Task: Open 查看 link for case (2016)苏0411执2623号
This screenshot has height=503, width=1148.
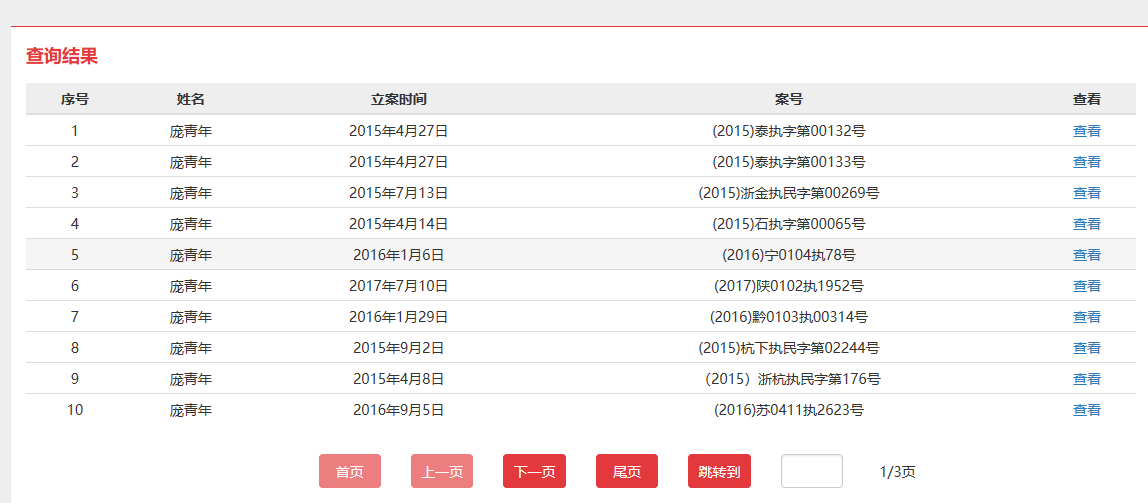Action: [x=1086, y=410]
